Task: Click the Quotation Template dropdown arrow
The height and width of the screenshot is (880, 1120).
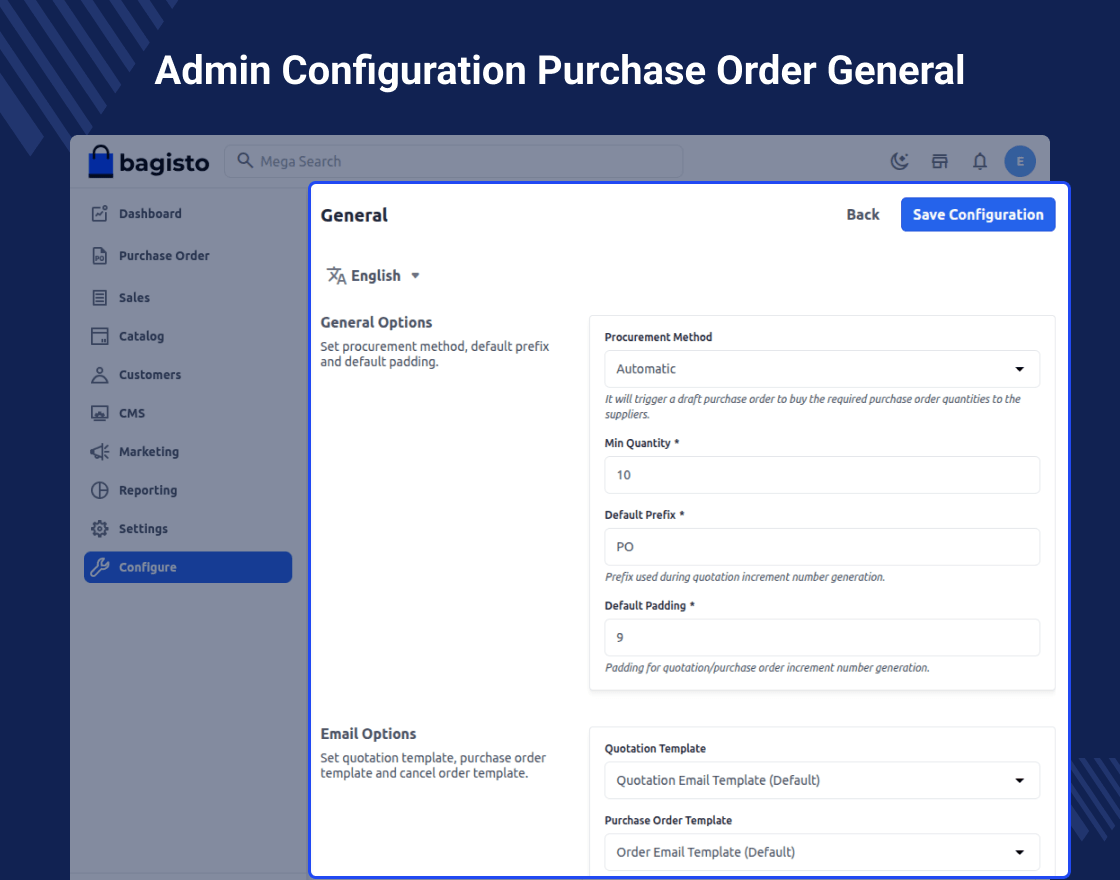Action: coord(1019,781)
